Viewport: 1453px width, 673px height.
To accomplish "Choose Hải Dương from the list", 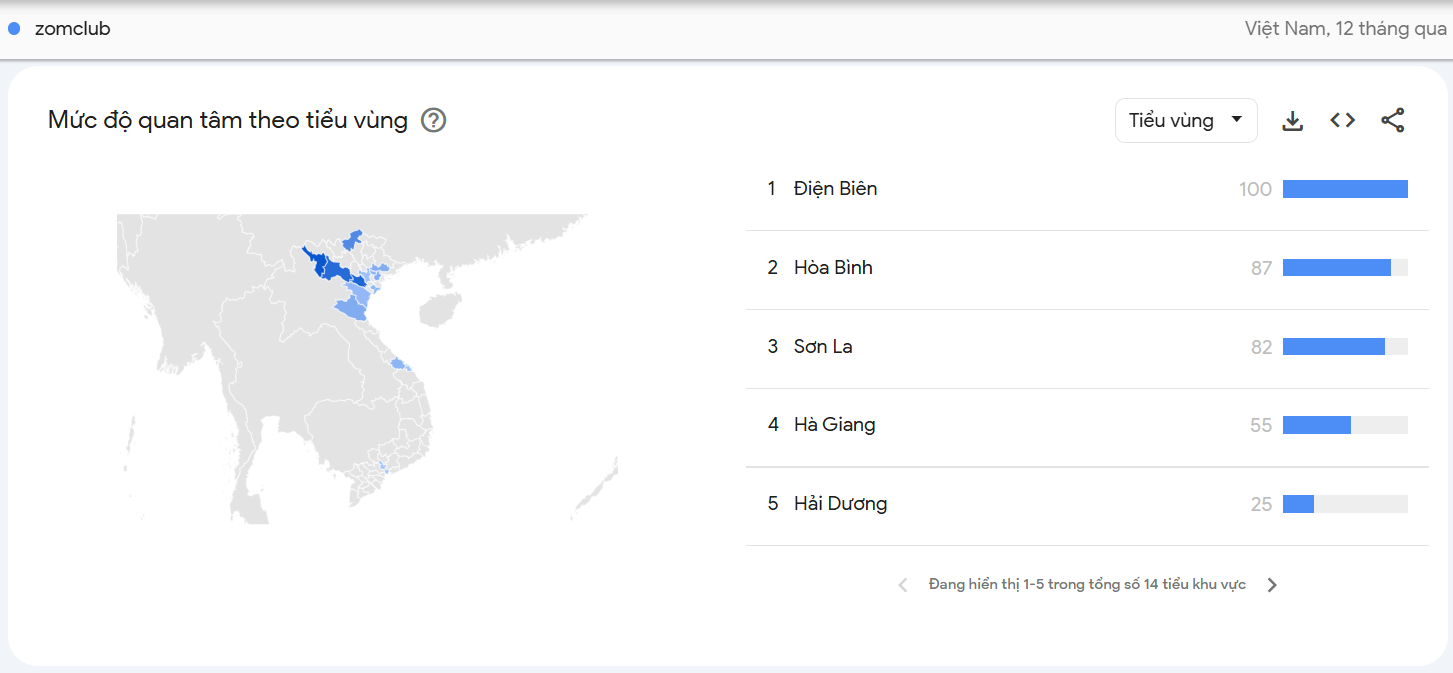I will point(840,504).
